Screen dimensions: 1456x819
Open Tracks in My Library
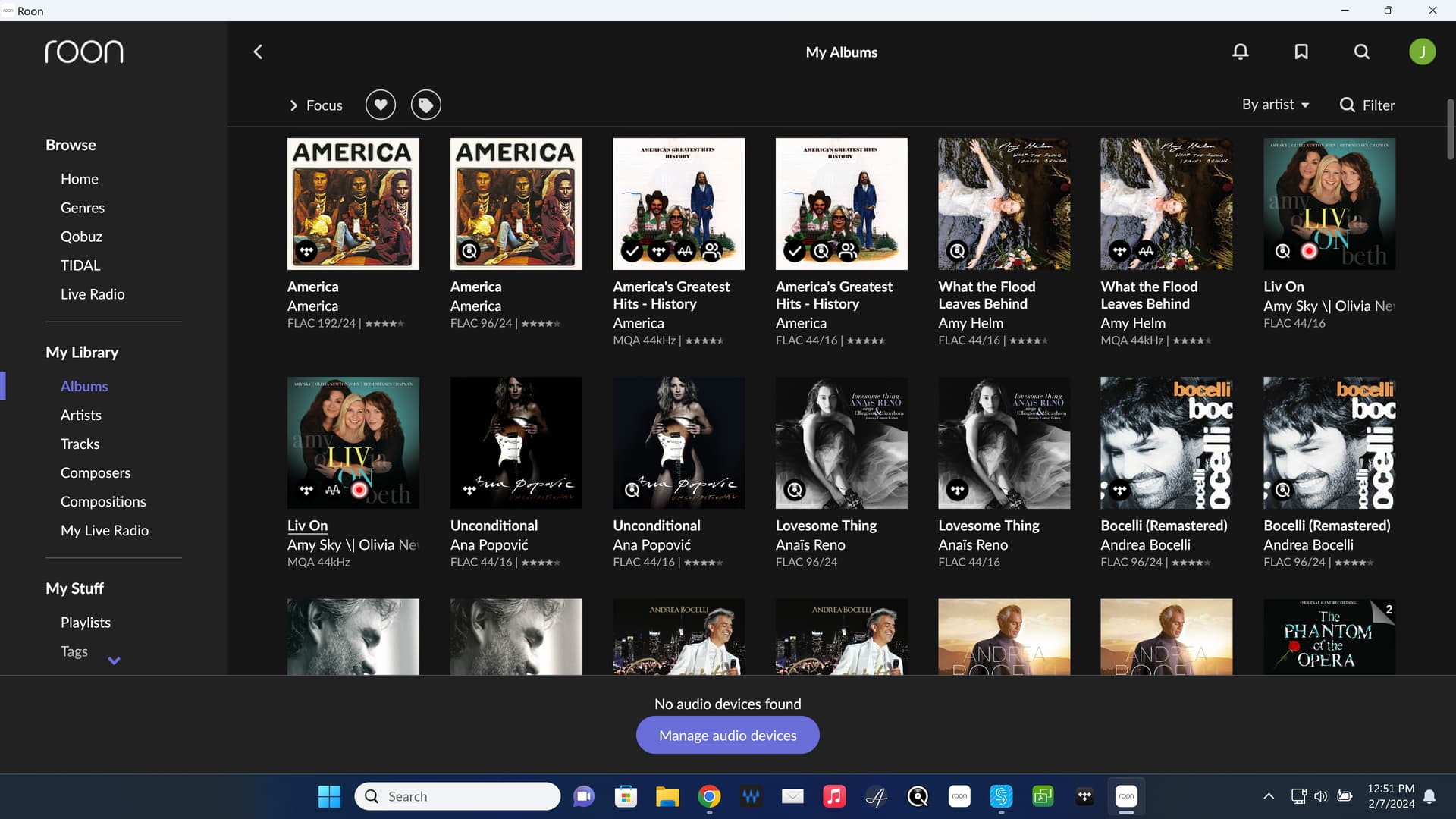pyautogui.click(x=80, y=444)
